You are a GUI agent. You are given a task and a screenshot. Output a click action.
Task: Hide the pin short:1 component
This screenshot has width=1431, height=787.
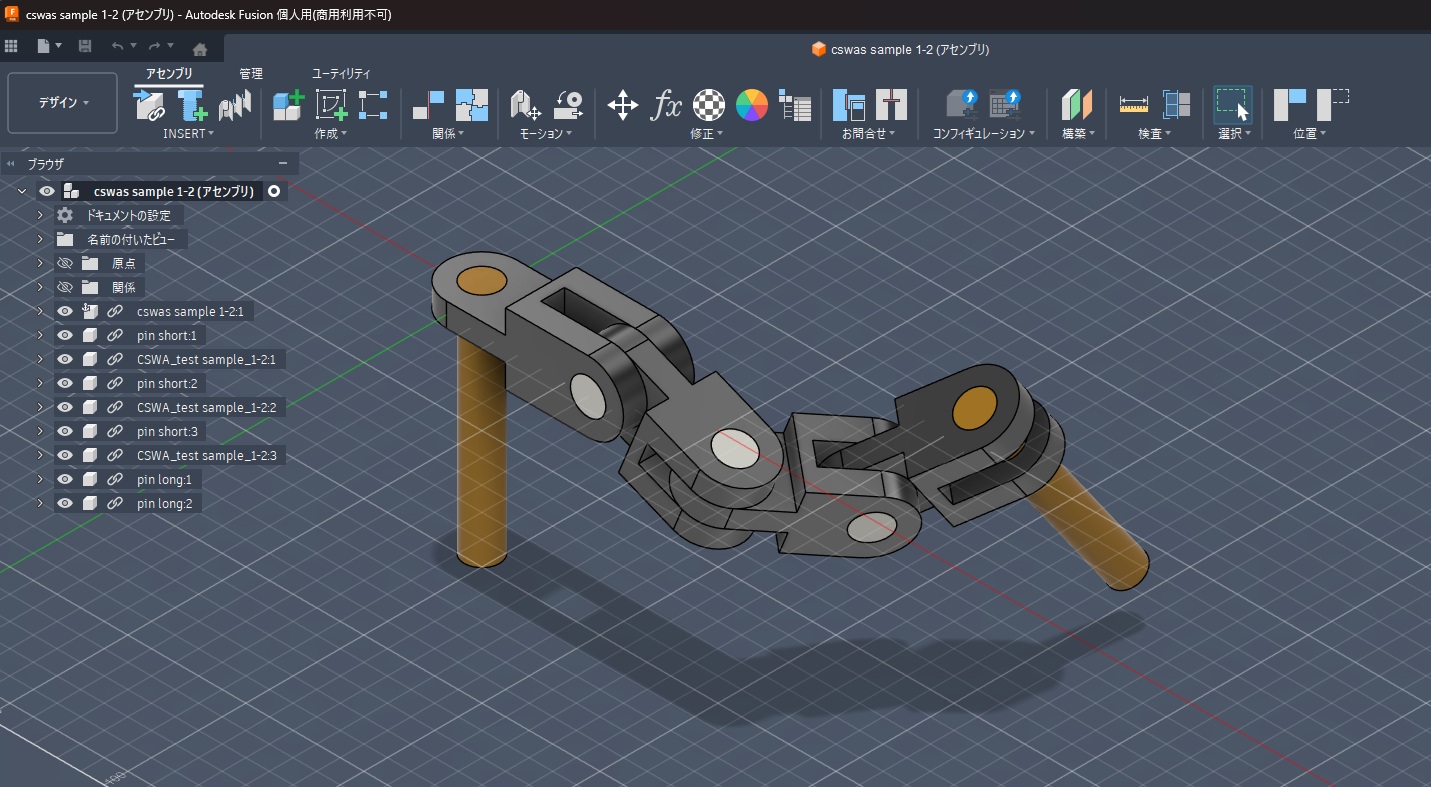[66, 335]
